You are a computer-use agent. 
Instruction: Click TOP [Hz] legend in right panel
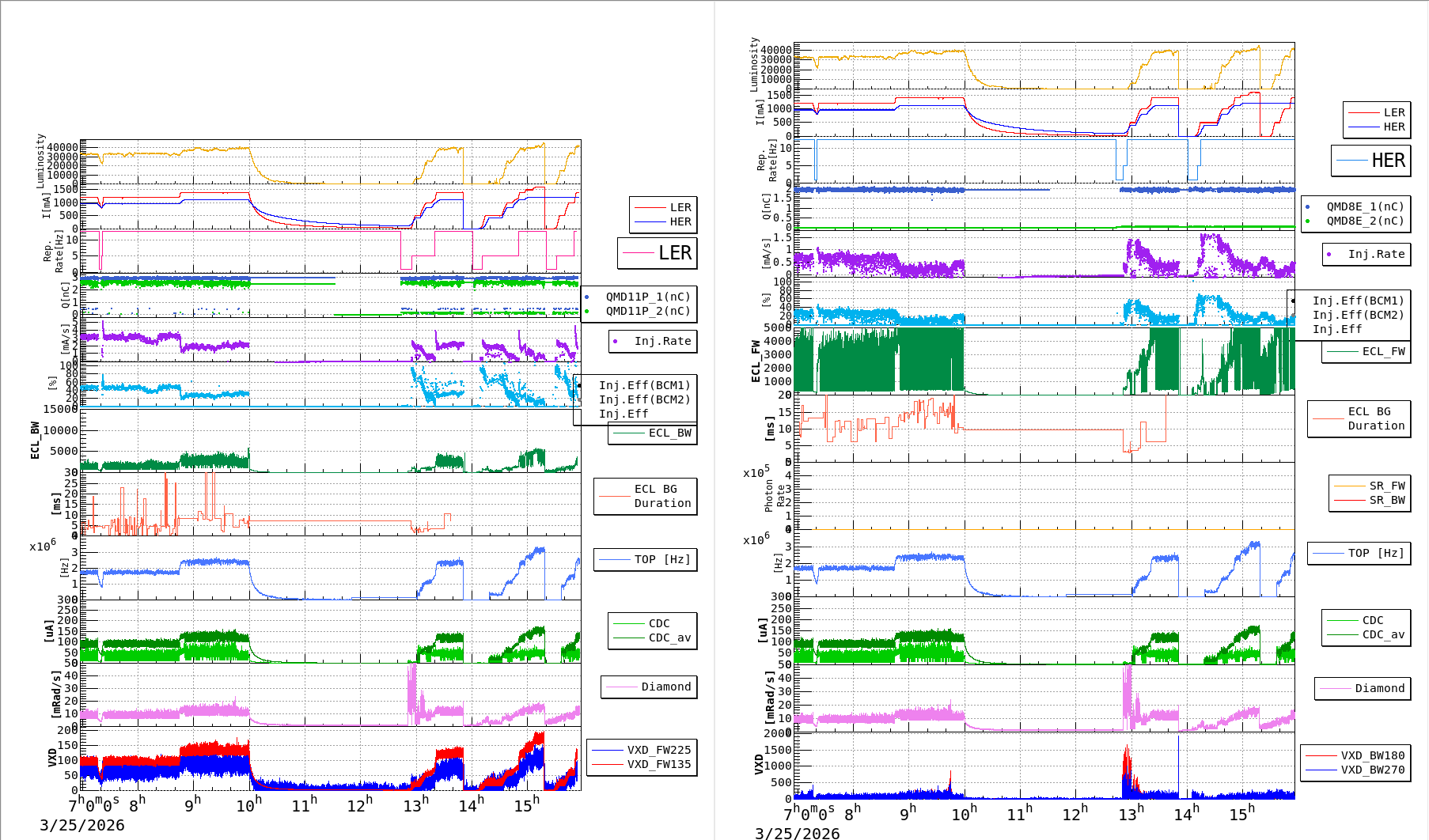click(x=1376, y=553)
